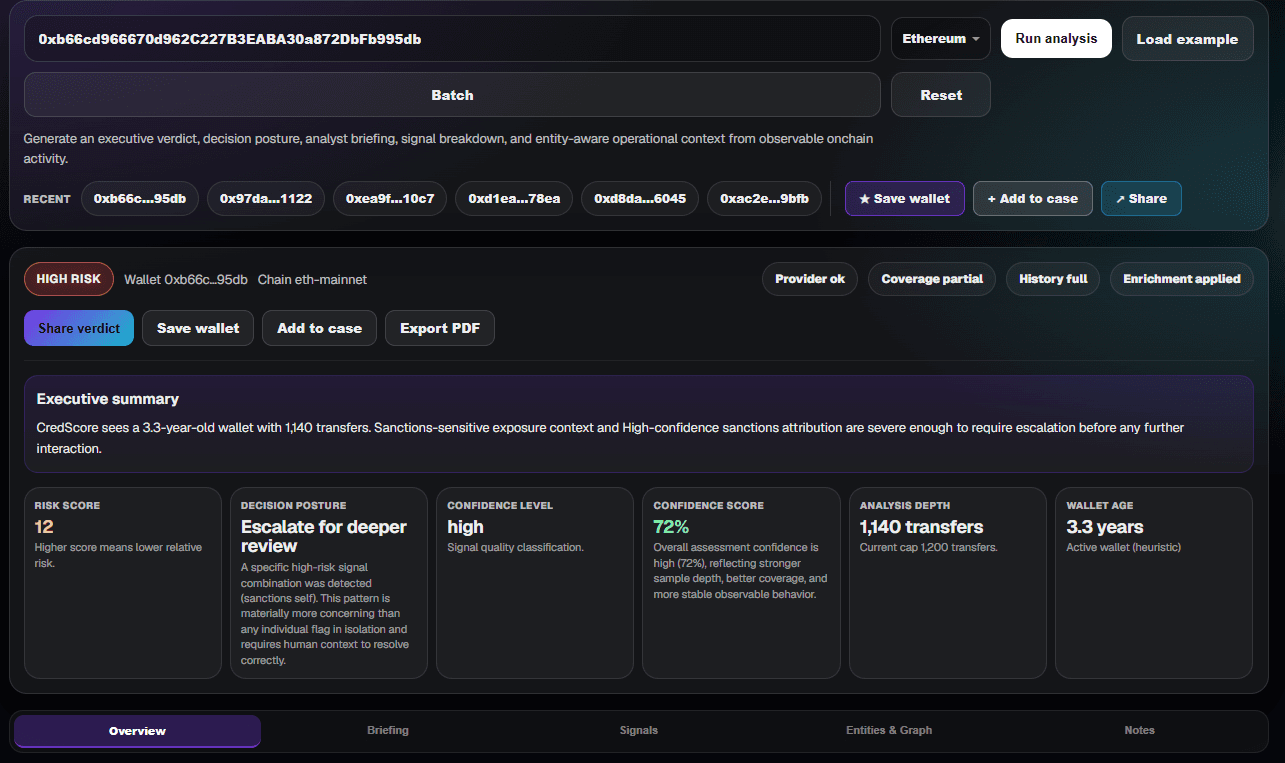Click the Reset button
1285x763 pixels.
pyautogui.click(x=941, y=95)
